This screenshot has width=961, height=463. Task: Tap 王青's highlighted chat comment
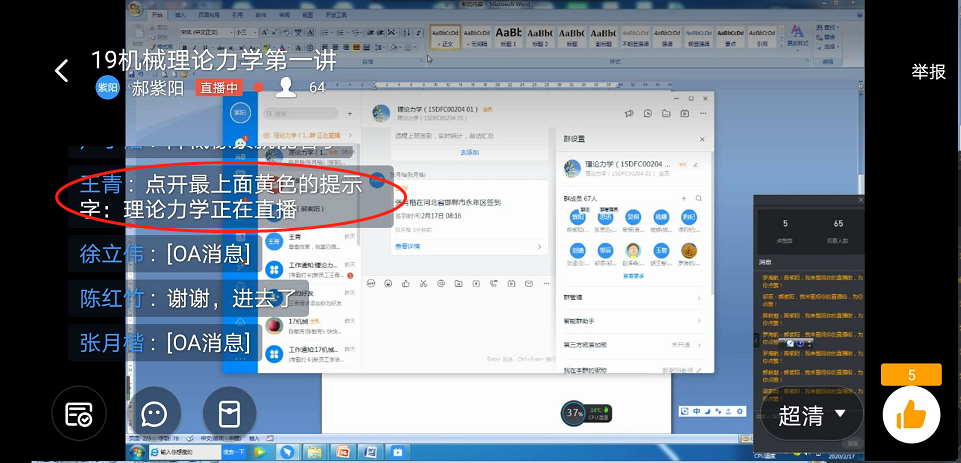pos(230,197)
